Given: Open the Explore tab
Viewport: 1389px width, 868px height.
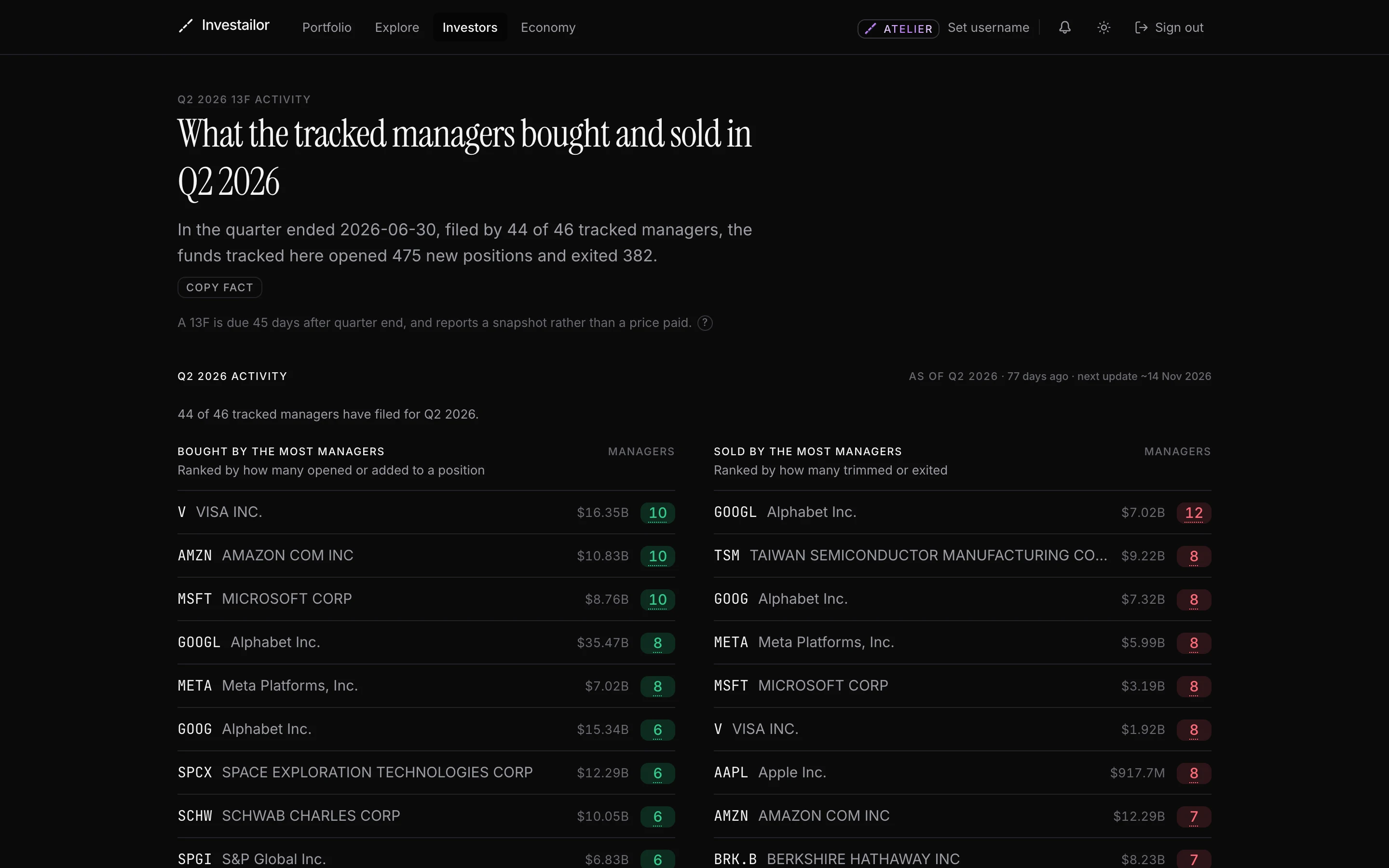Looking at the screenshot, I should pyautogui.click(x=396, y=27).
